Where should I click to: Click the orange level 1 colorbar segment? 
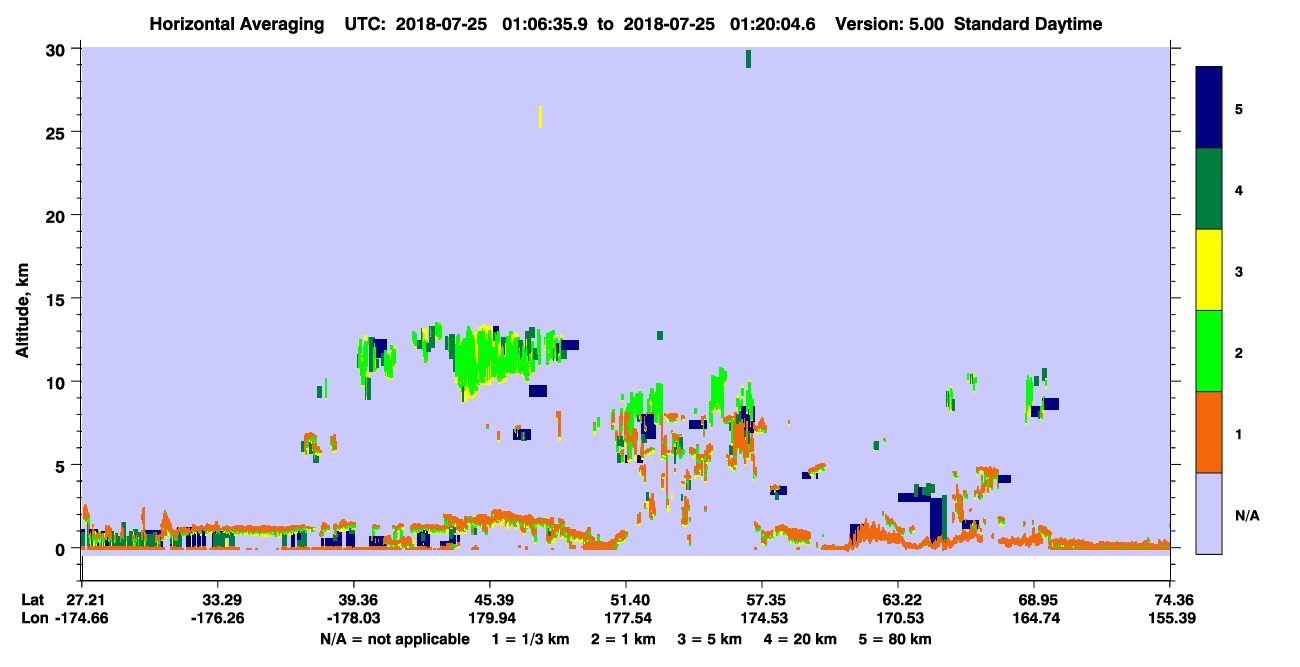click(1209, 432)
